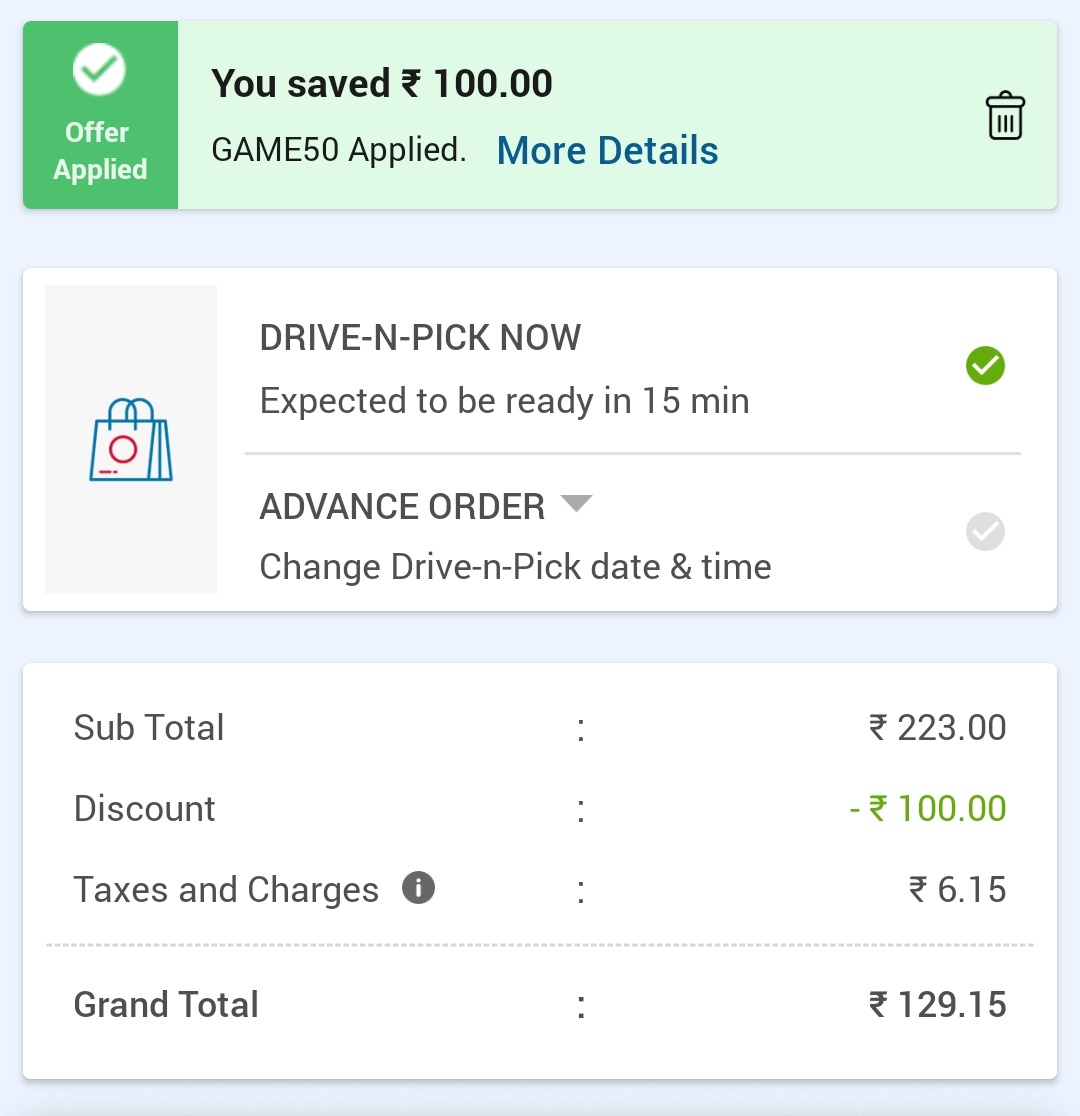
Task: Click the GAME50 Applied text
Action: (x=339, y=151)
